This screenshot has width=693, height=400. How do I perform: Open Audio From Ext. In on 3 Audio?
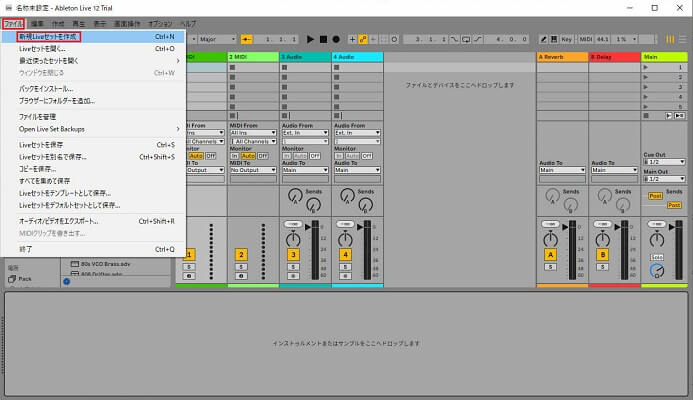(x=305, y=133)
